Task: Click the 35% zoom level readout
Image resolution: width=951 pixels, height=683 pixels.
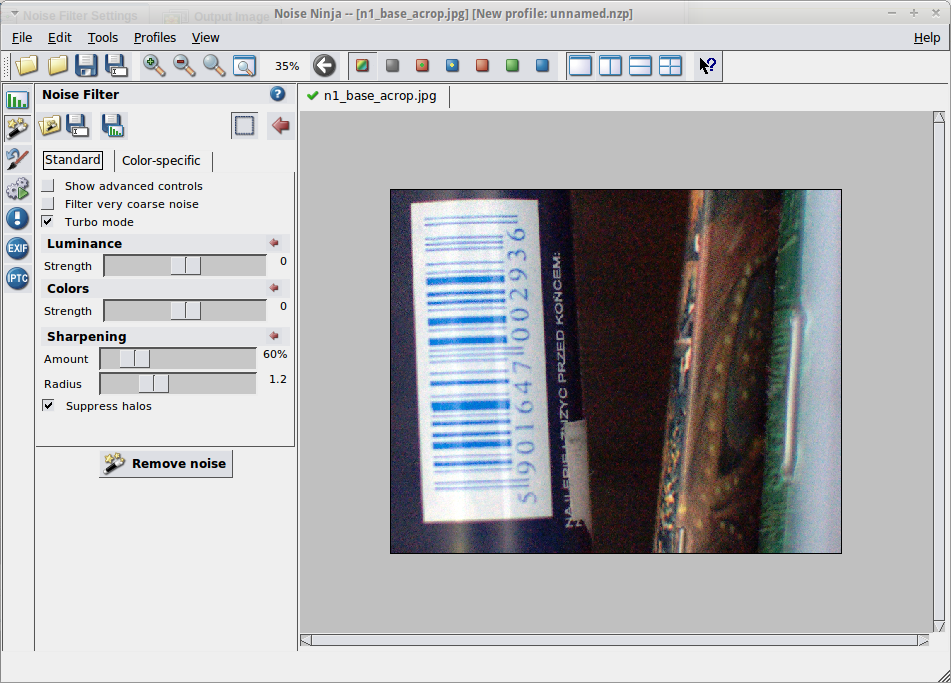Action: (287, 66)
